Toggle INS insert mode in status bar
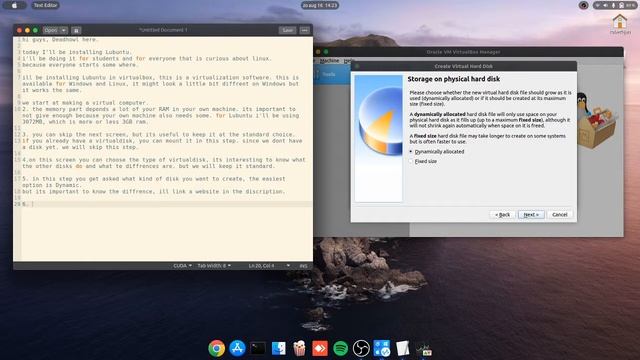This screenshot has width=640, height=360. [x=303, y=266]
